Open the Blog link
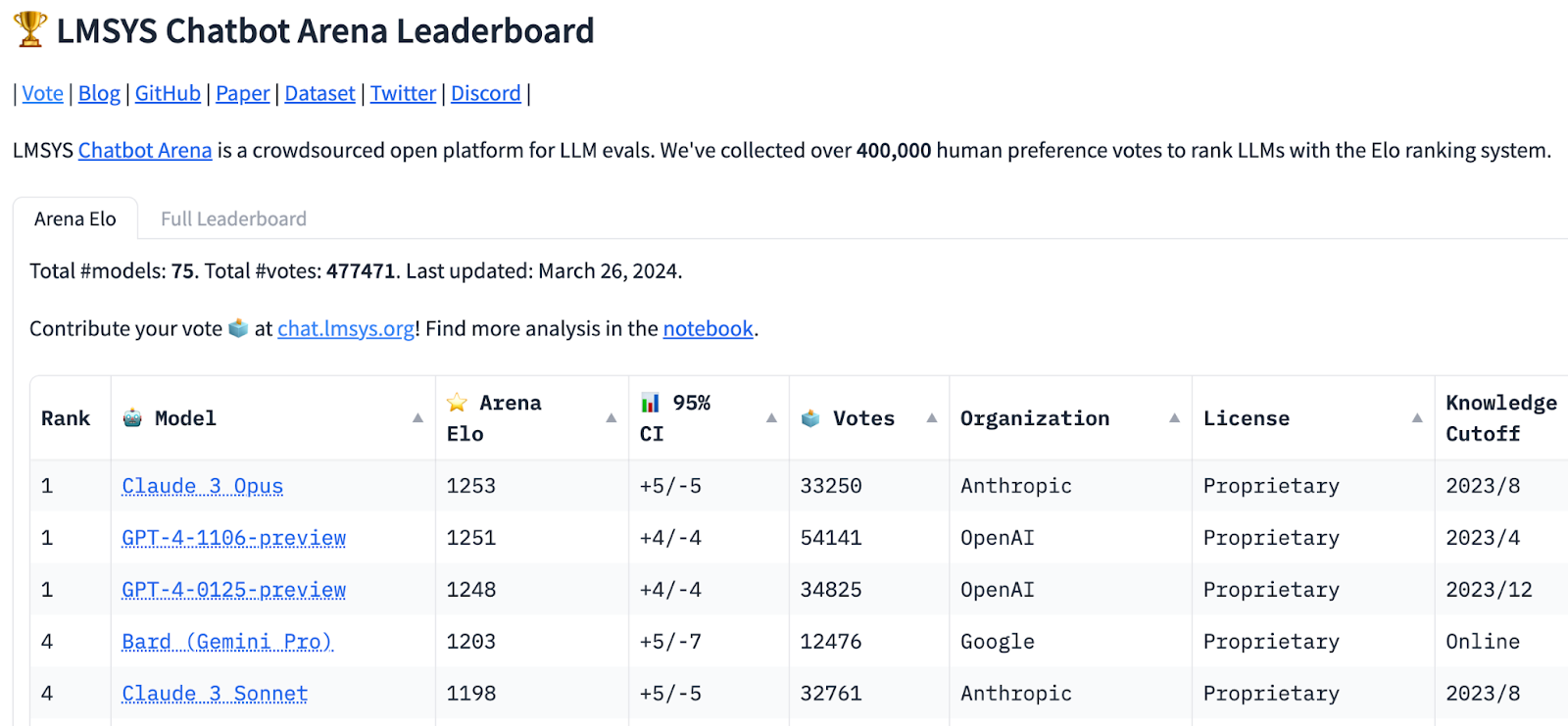Screen dimensions: 1568x726 pyautogui.click(x=99, y=93)
